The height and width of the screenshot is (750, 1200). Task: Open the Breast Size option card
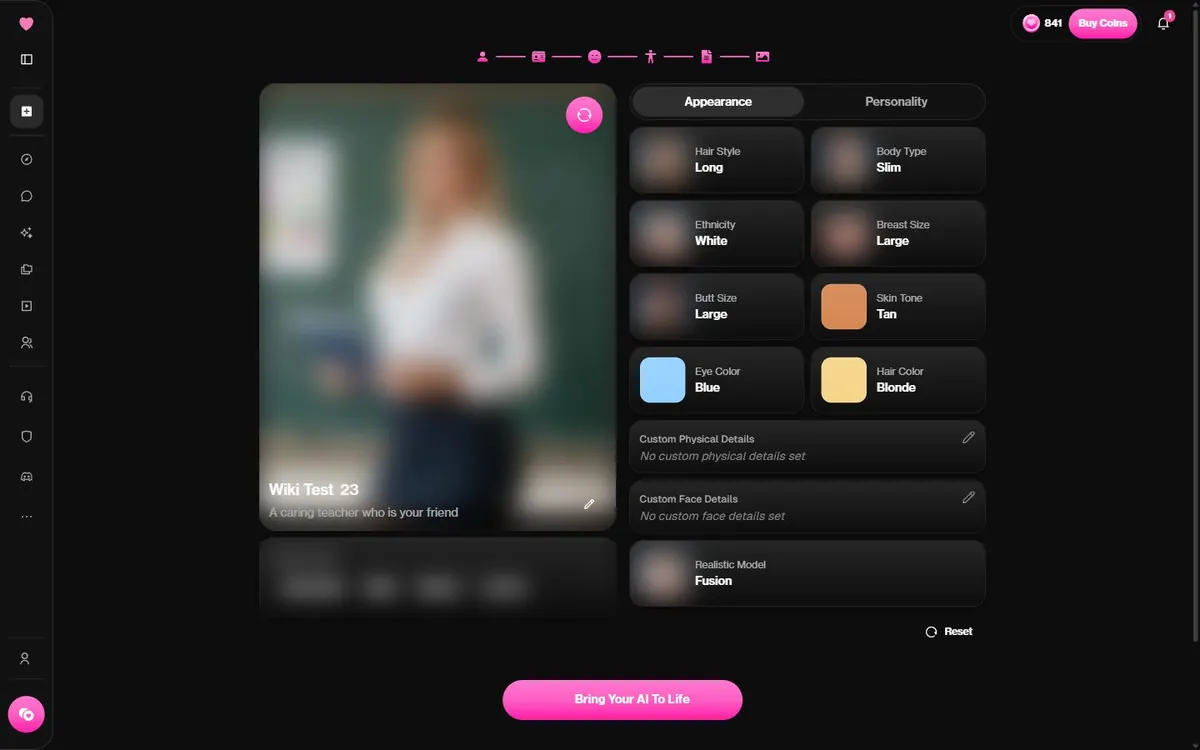(898, 233)
